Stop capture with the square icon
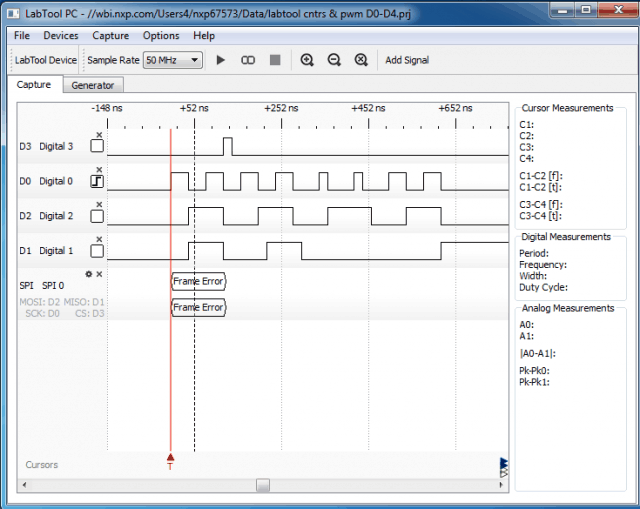Image resolution: width=640 pixels, height=509 pixels. point(275,60)
